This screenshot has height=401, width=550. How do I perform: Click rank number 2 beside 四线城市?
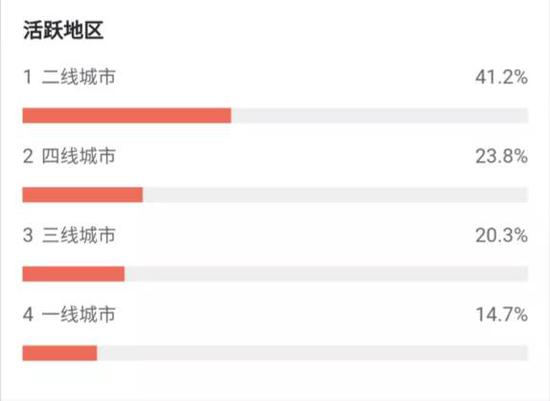[28, 156]
